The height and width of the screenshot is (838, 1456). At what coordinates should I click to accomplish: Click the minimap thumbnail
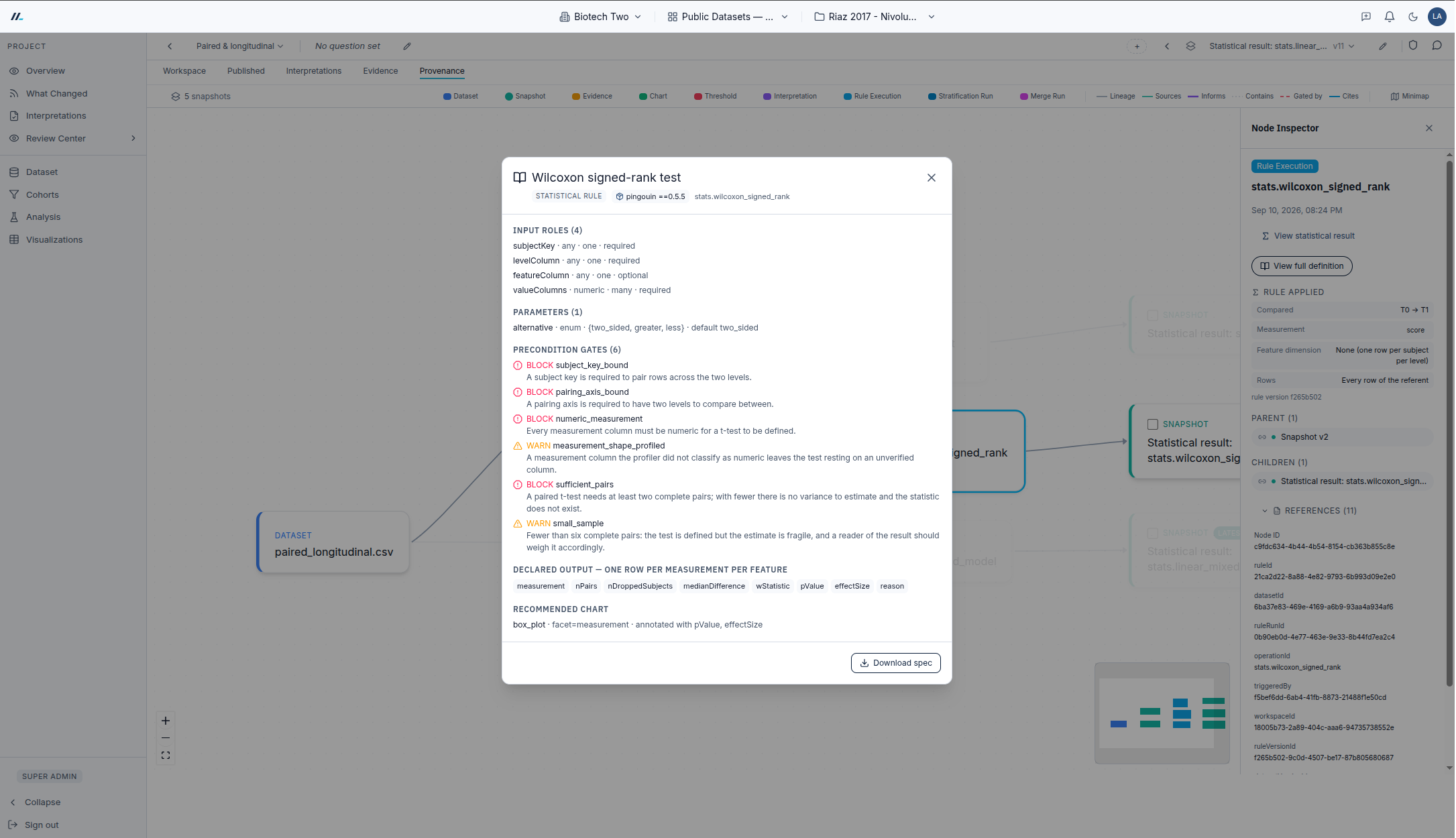[x=1162, y=713]
